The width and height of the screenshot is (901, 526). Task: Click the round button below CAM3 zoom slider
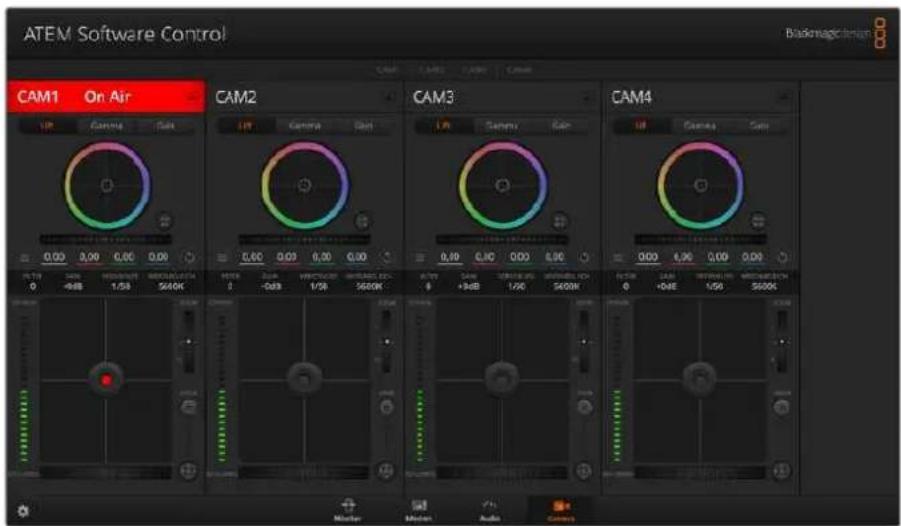584,407
